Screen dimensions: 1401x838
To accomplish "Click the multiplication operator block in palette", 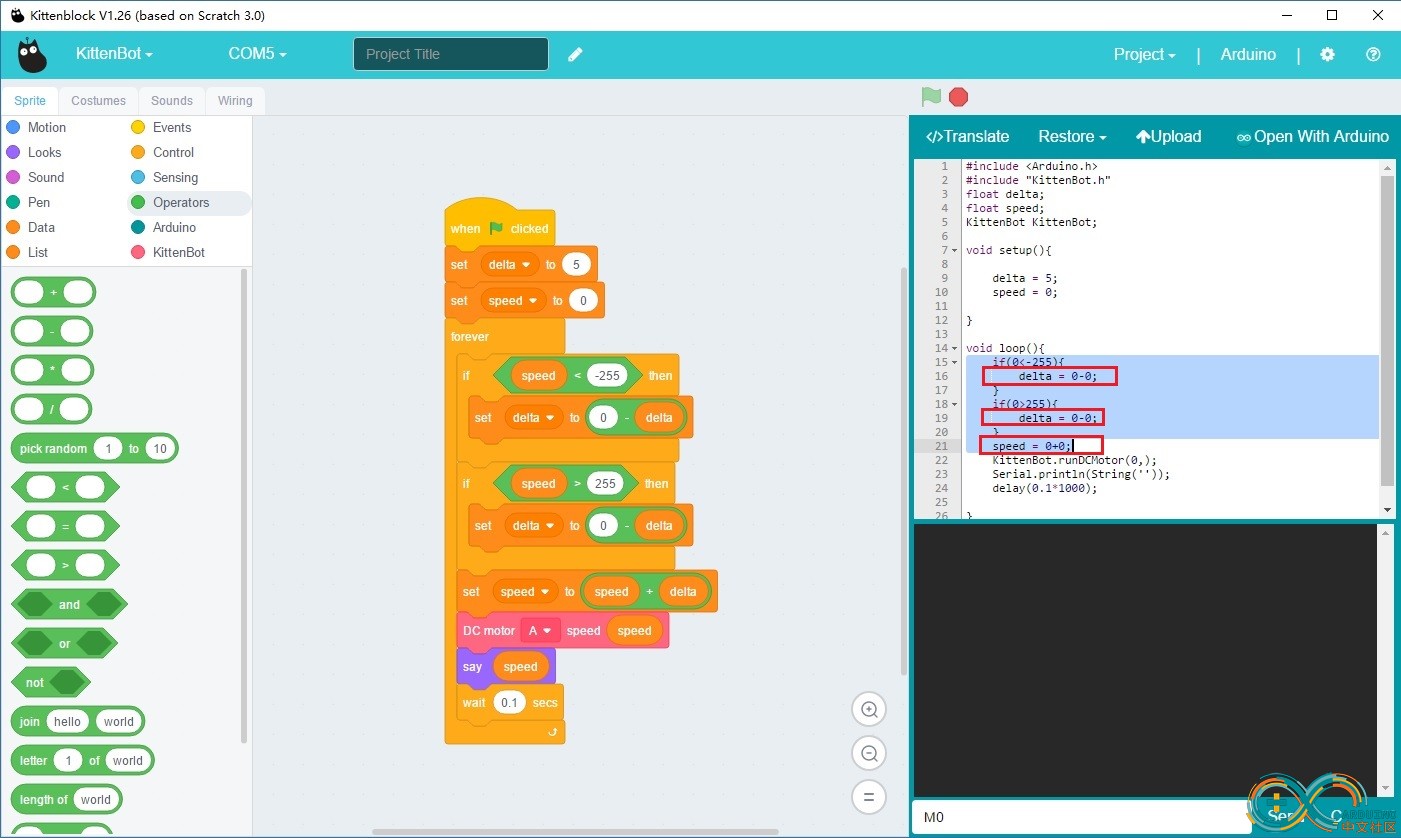I will [52, 370].
